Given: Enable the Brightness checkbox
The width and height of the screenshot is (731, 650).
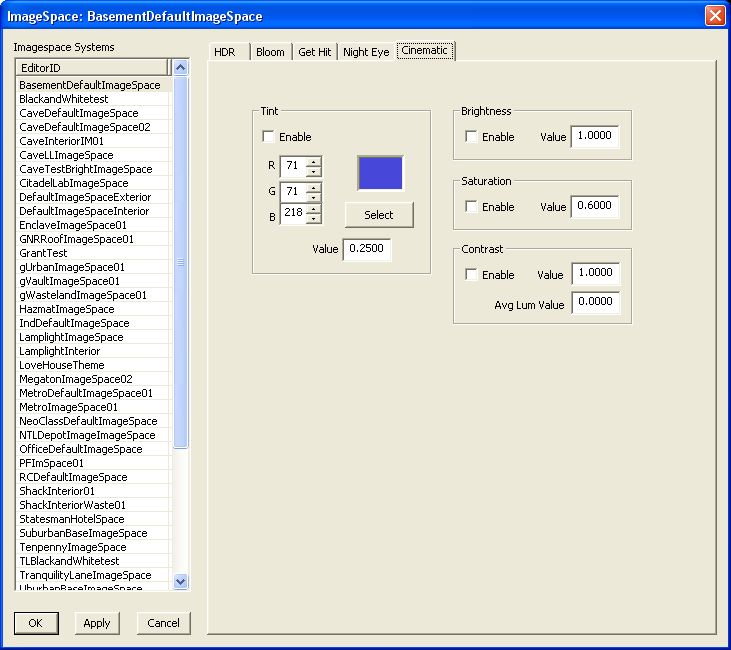Looking at the screenshot, I should tap(471, 137).
